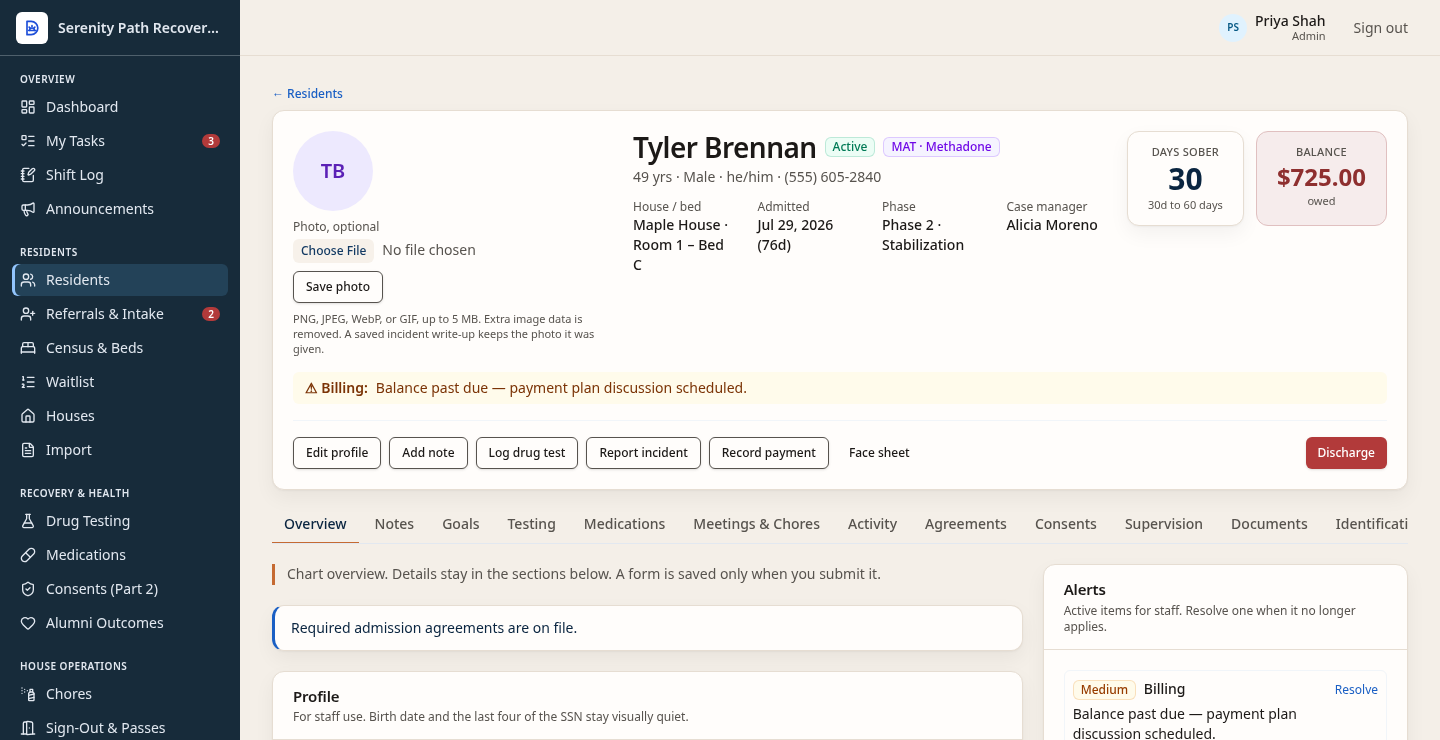Click the Waitlist list icon
The image size is (1440, 740).
(x=28, y=382)
